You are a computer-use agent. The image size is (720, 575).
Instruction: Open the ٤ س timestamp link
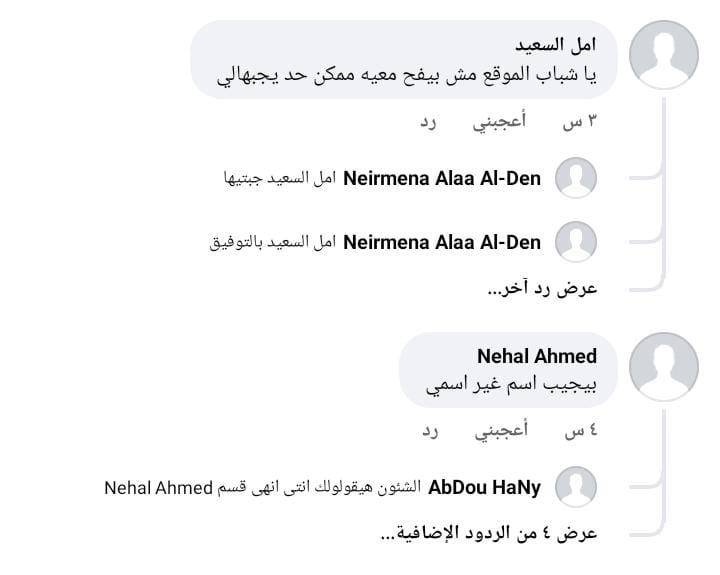tap(580, 432)
